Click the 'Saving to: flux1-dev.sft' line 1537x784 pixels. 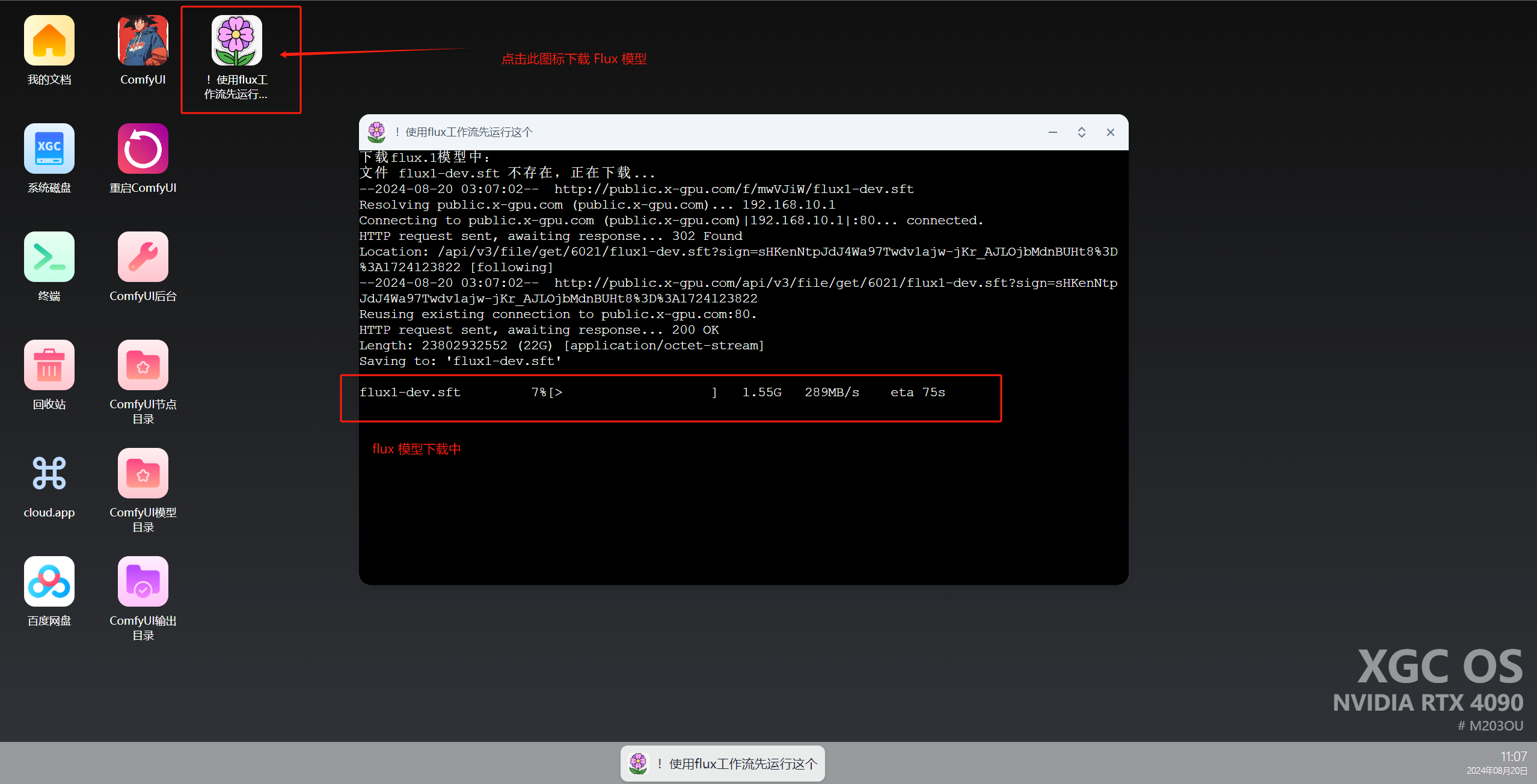pos(461,361)
